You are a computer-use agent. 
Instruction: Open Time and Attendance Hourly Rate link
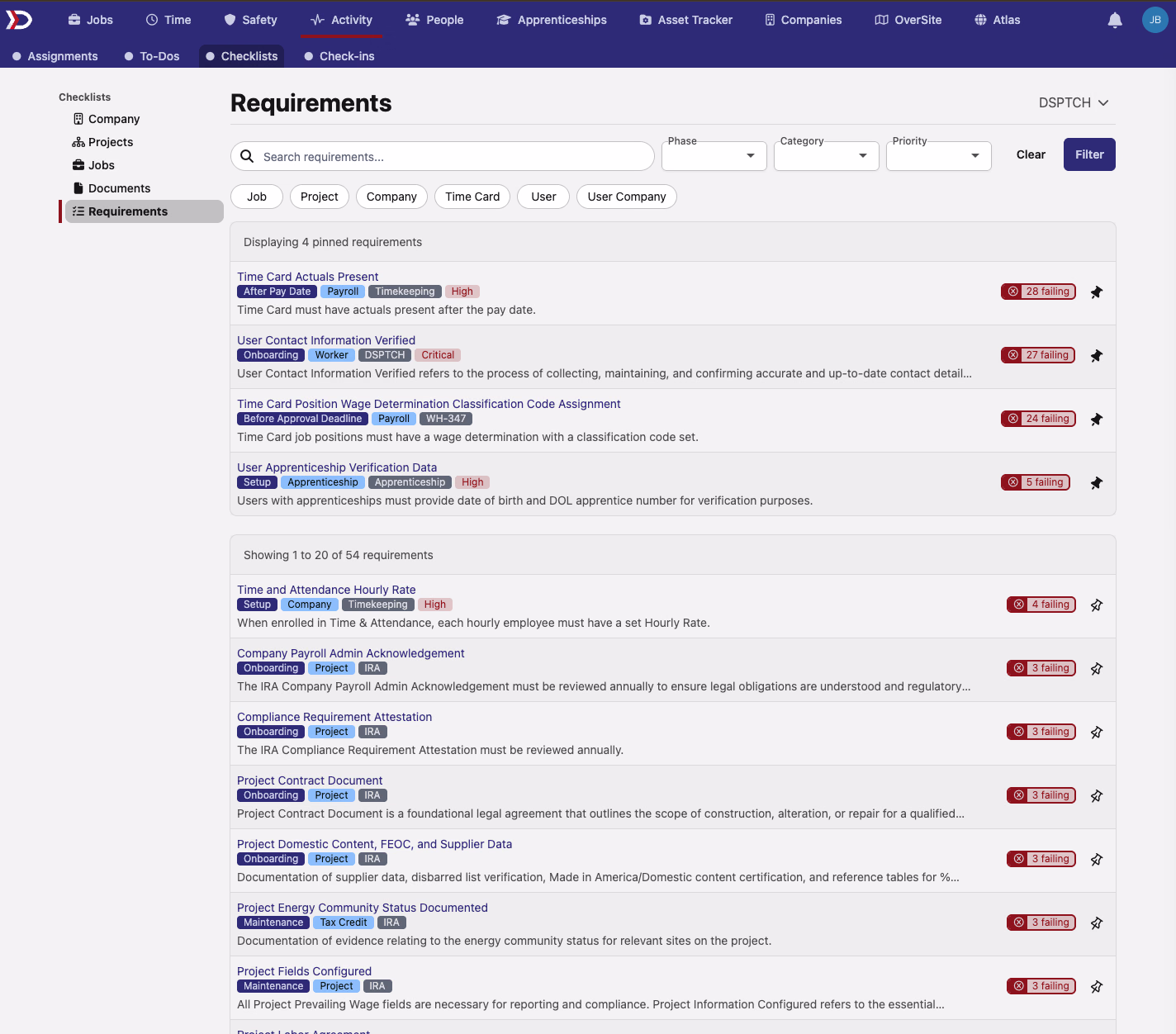[326, 590]
